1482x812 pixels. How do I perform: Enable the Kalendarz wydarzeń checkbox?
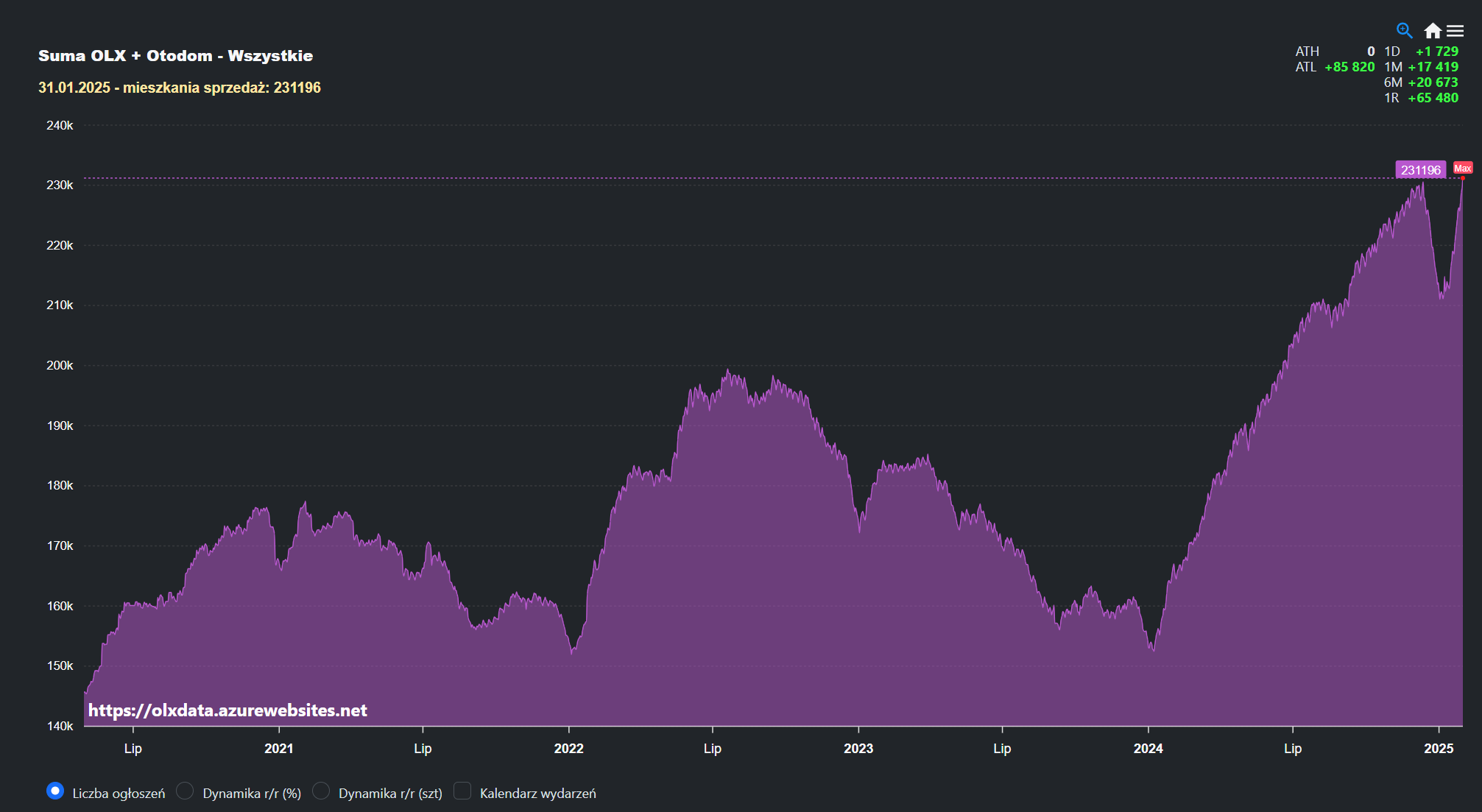(x=462, y=791)
